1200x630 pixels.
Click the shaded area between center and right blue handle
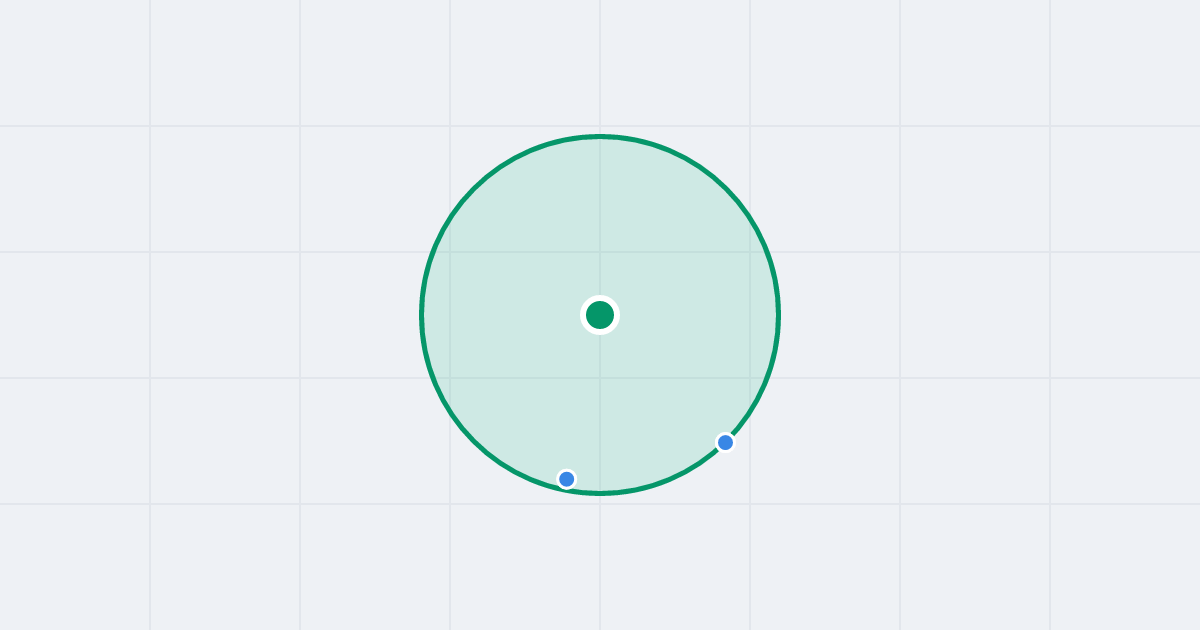[663, 378]
